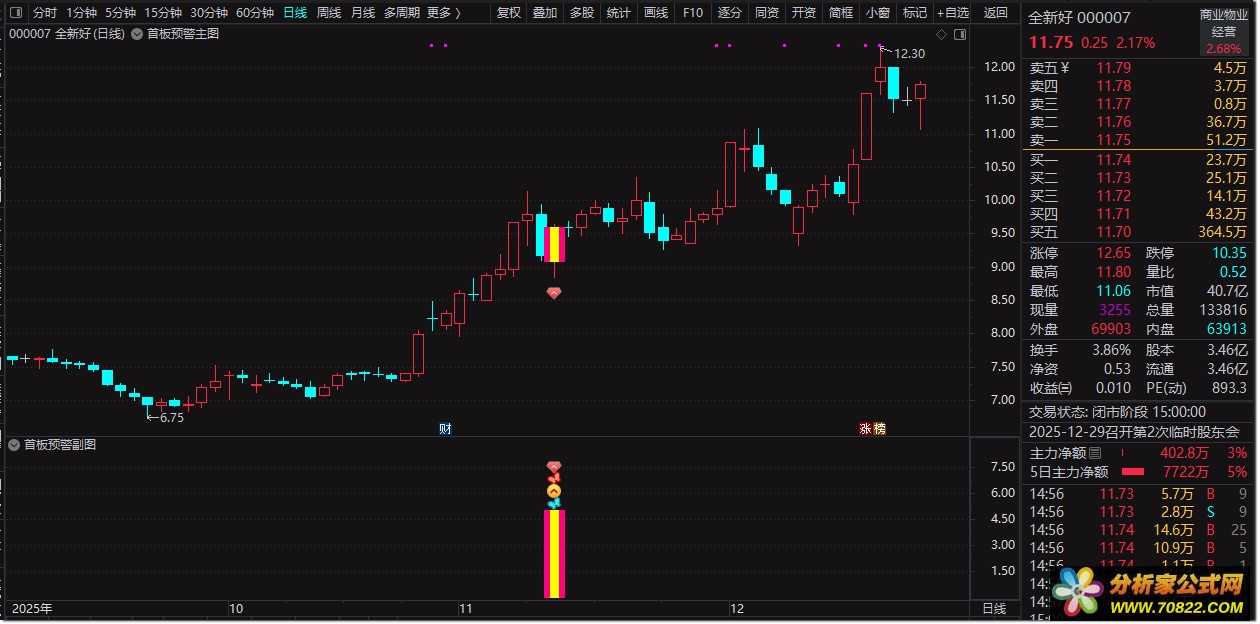Open the 多周期 multi-period view
1260x624 pixels.
tap(402, 13)
